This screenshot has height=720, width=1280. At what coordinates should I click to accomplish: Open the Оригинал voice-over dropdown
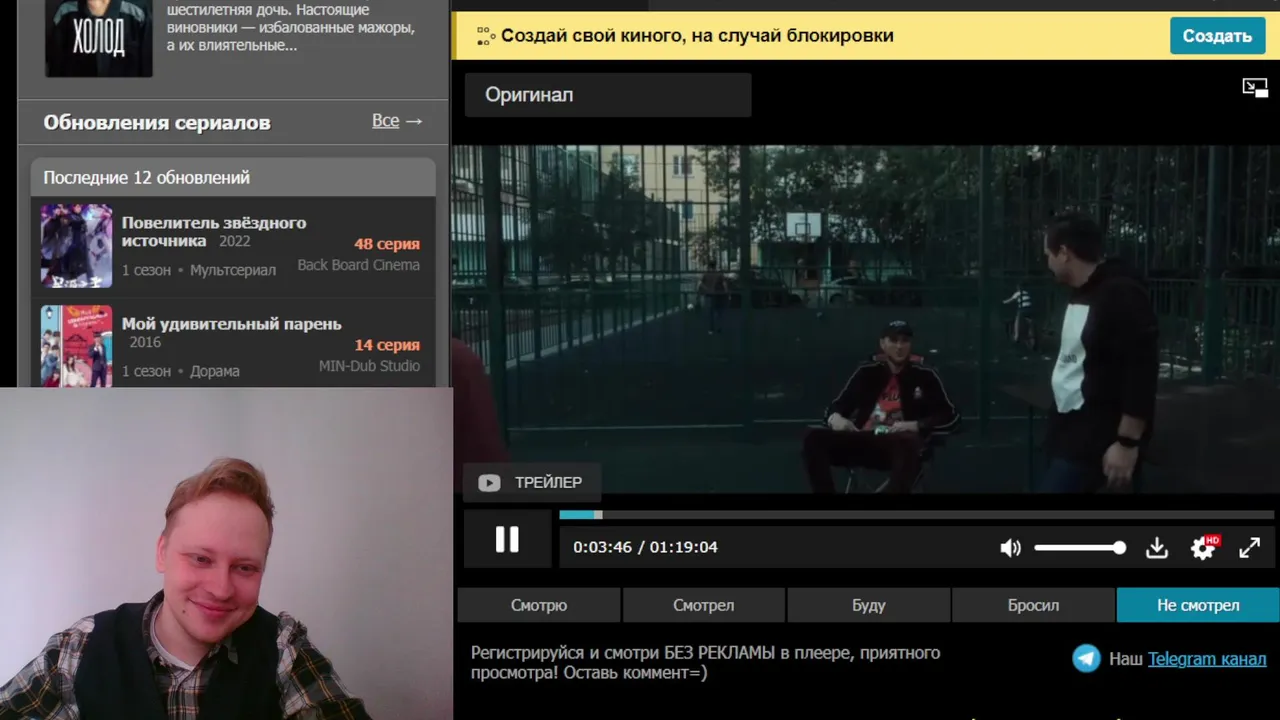(608, 95)
